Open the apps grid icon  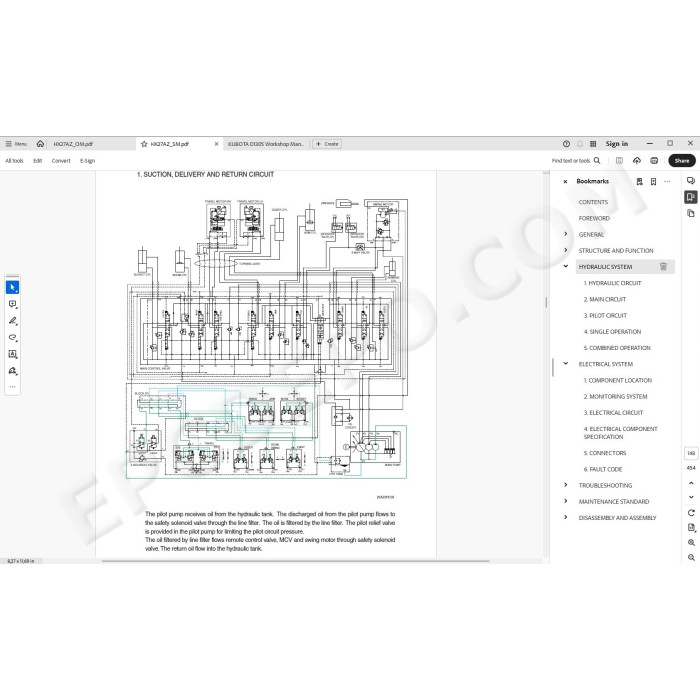(x=593, y=144)
